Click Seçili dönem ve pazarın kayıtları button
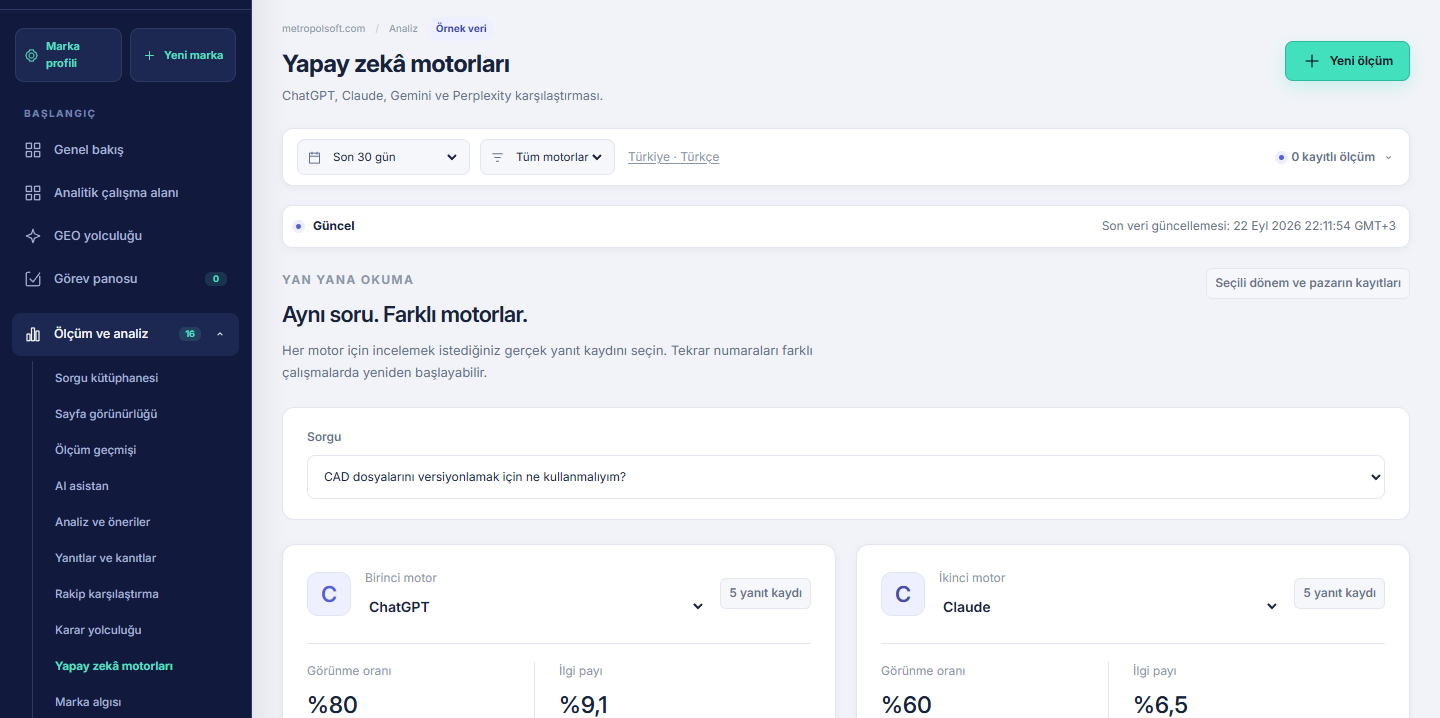This screenshot has width=1440, height=718. (1308, 283)
